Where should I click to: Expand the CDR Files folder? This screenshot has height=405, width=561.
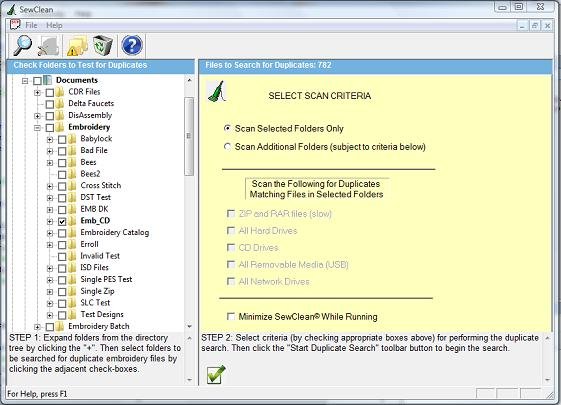pos(37,93)
